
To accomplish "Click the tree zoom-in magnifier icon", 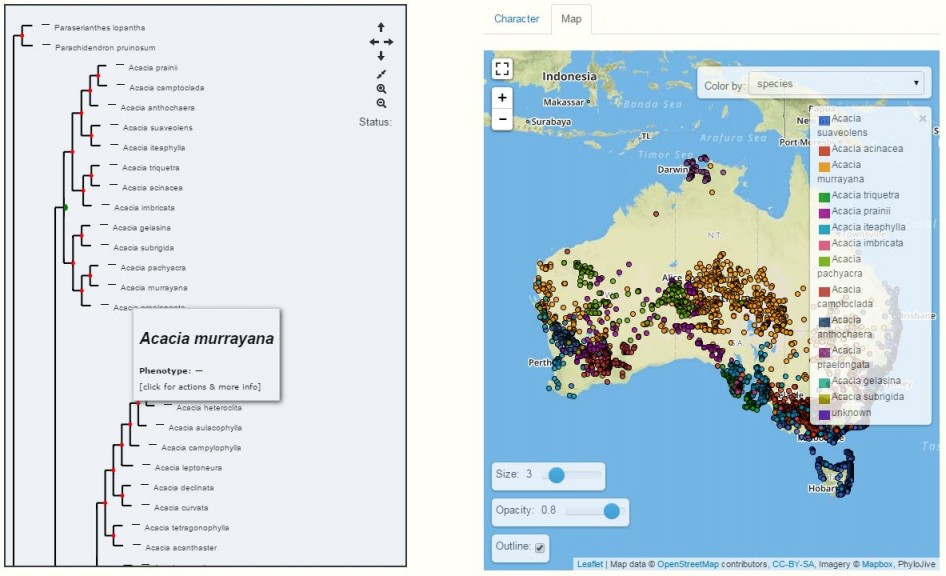I will coord(381,89).
